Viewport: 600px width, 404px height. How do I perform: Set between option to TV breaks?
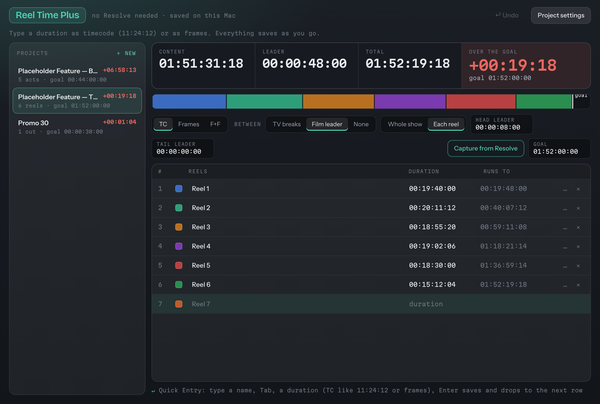[x=287, y=124]
